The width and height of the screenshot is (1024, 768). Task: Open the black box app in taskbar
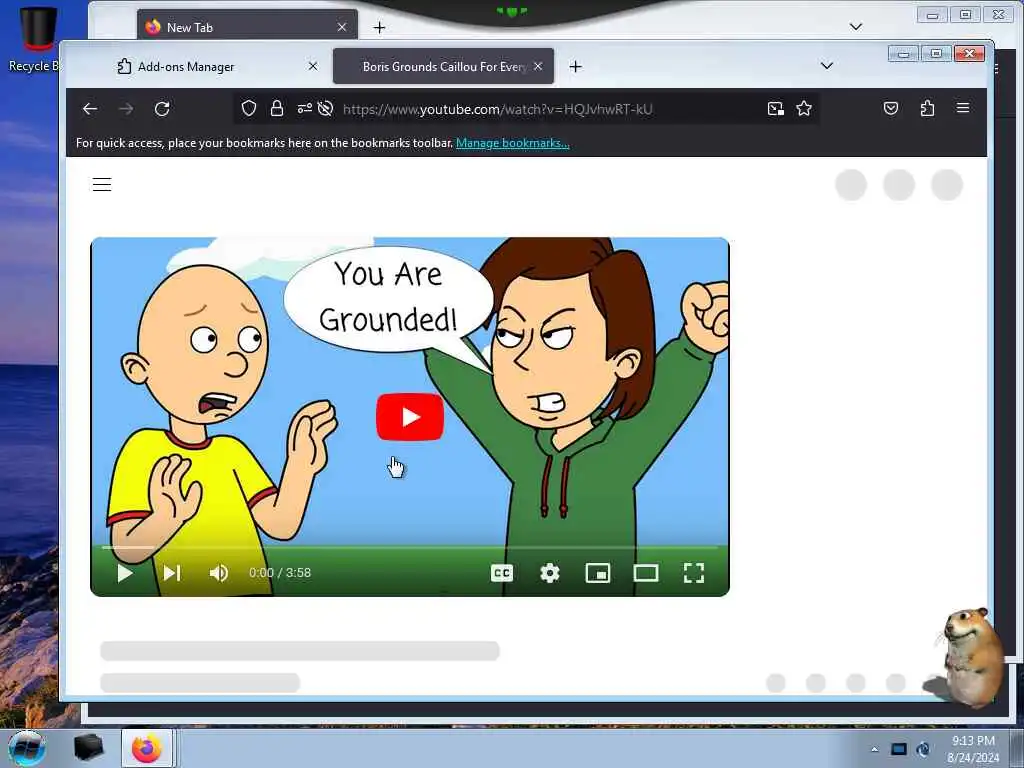pyautogui.click(x=89, y=748)
